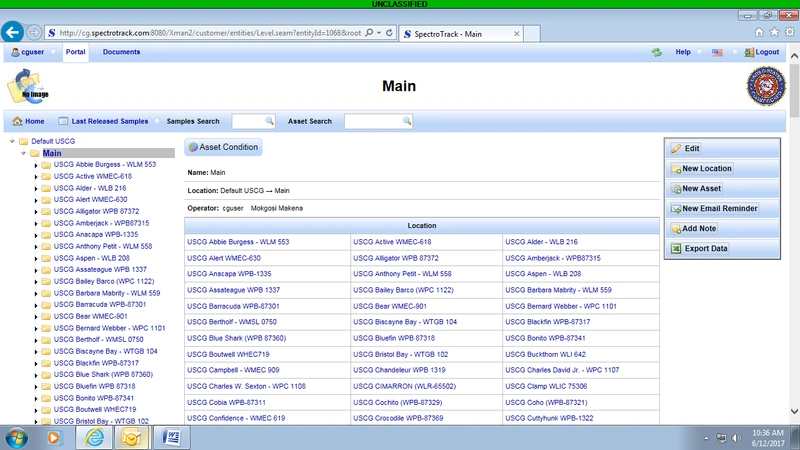Click the network tray icon

(721, 438)
